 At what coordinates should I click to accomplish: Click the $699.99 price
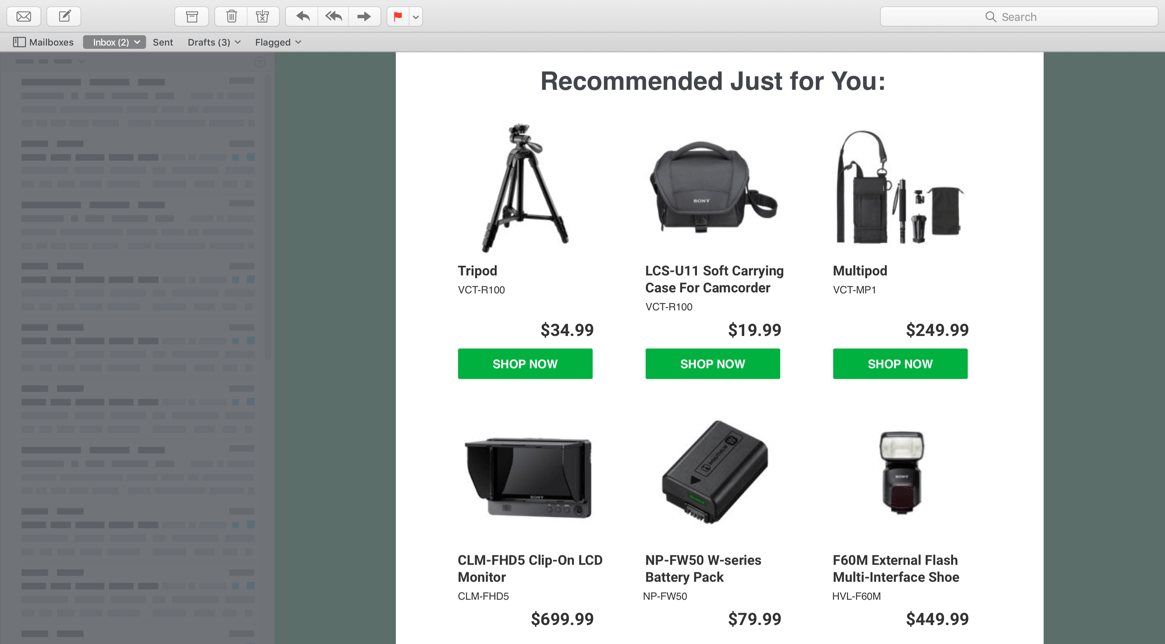(562, 619)
